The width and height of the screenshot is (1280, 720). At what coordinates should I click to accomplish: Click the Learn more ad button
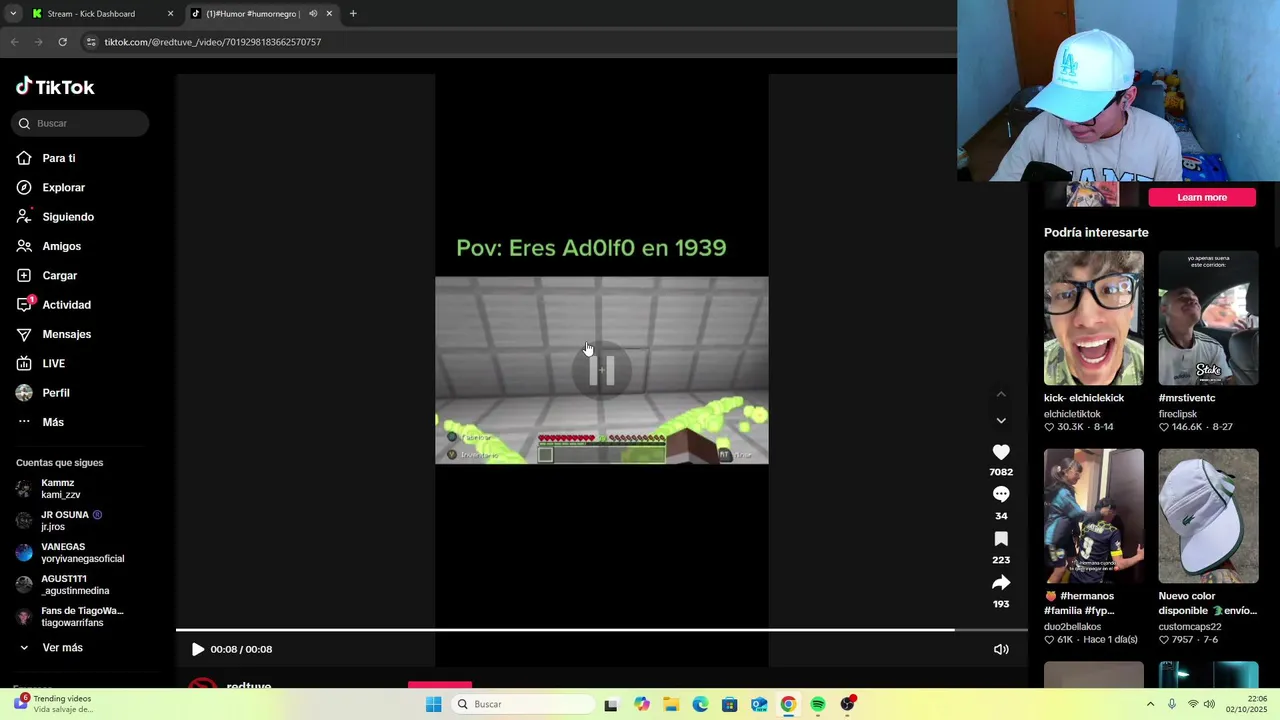(1202, 197)
